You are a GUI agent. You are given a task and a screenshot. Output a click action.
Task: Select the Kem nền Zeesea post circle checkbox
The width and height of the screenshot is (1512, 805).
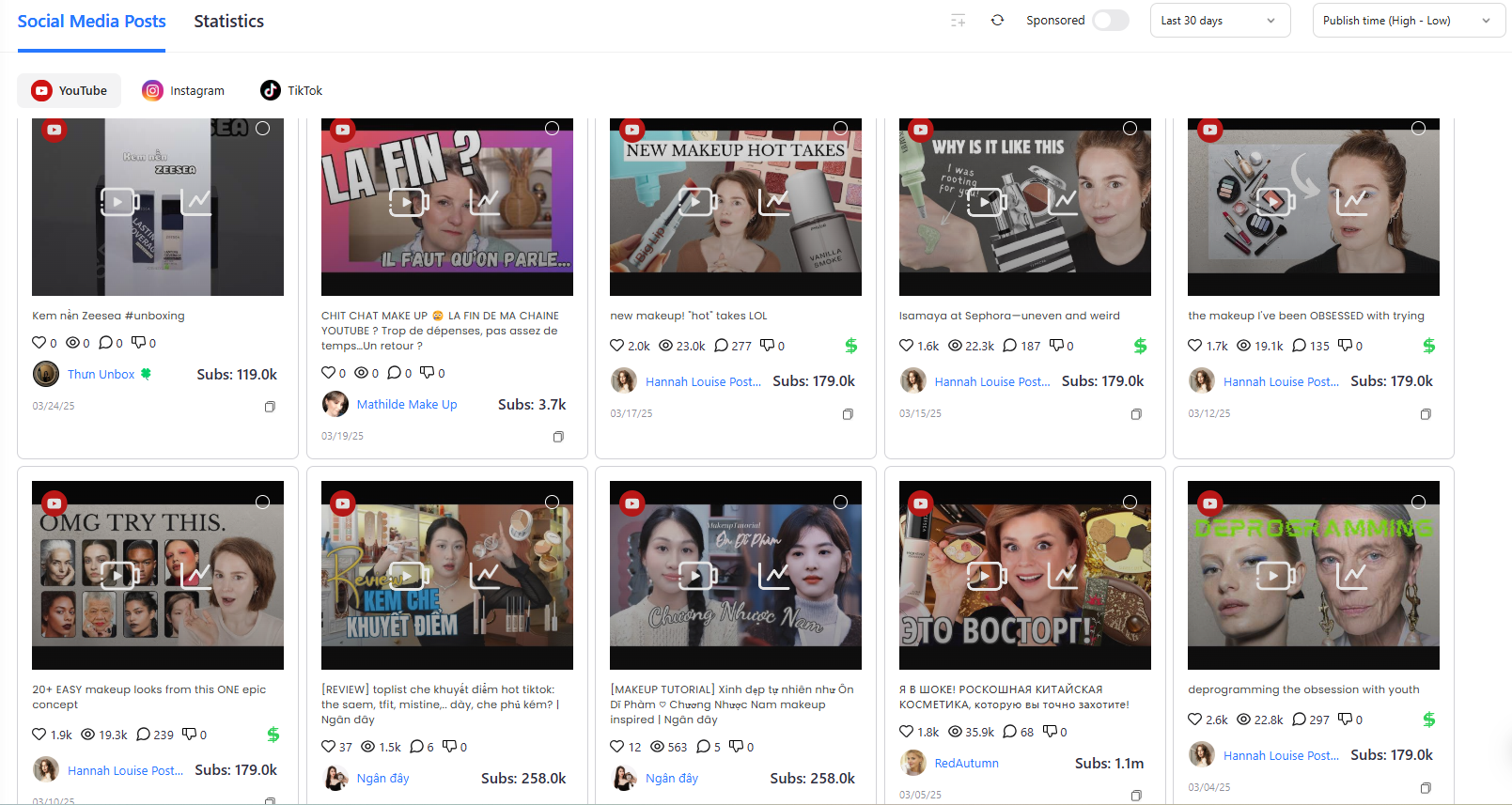(263, 129)
